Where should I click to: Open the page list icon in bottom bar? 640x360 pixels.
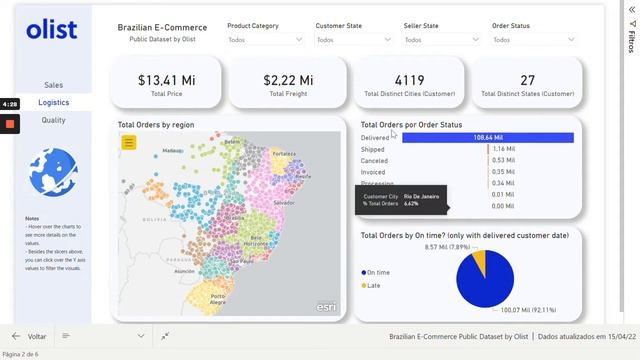pos(66,336)
